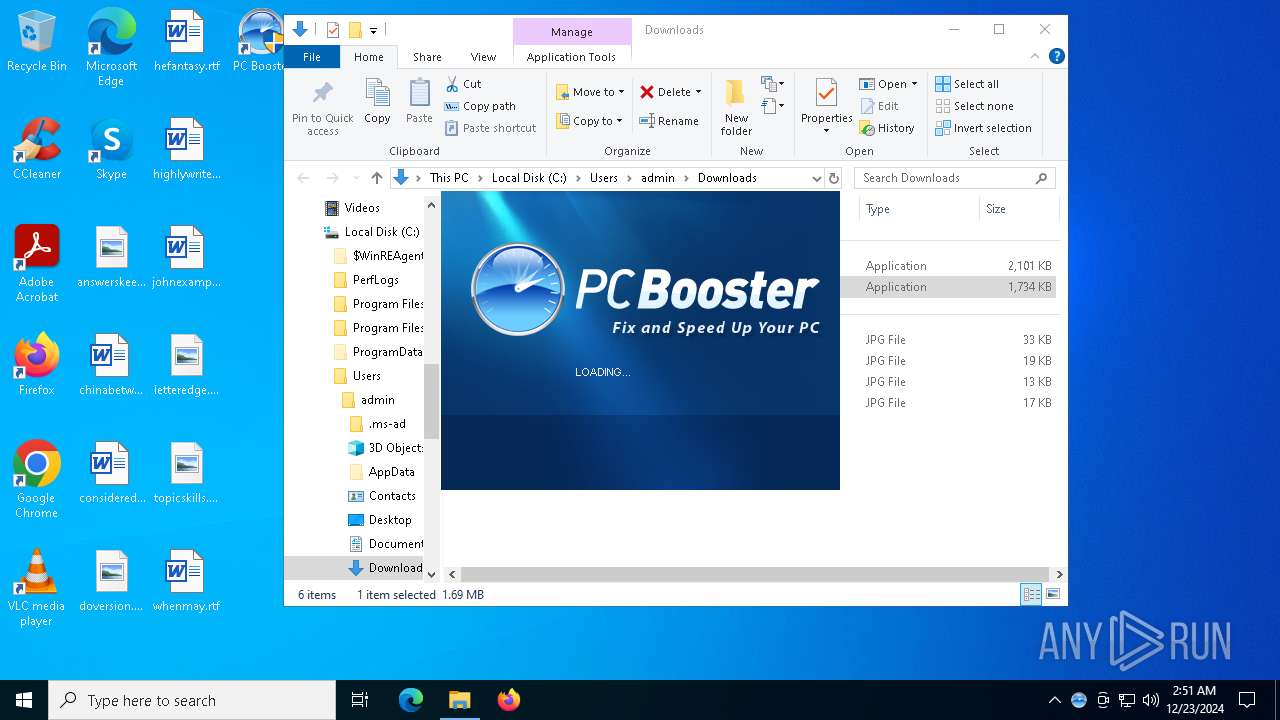Click the Edit command in Open group

tap(879, 106)
